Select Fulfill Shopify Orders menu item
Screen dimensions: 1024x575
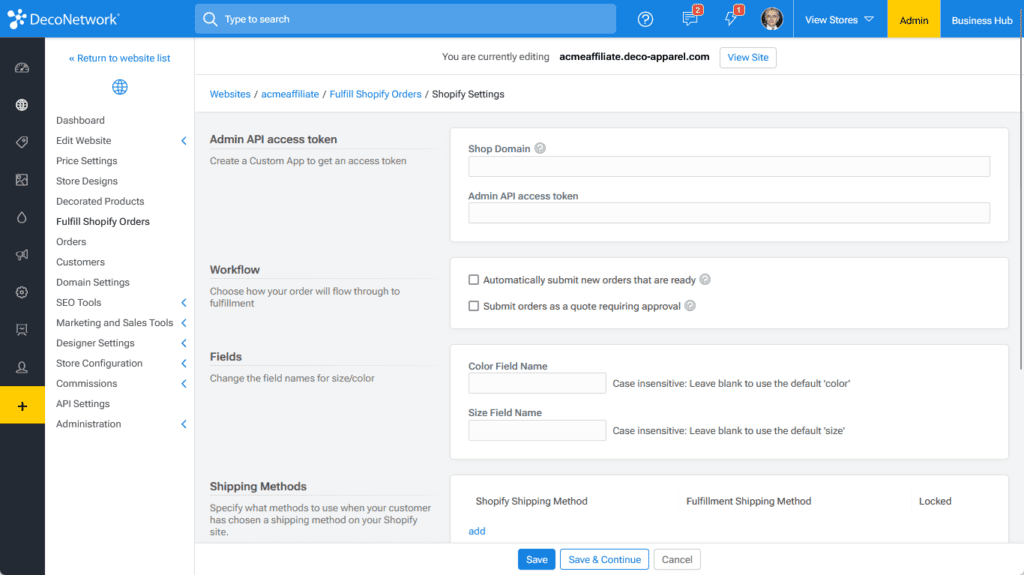pyautogui.click(x=103, y=222)
